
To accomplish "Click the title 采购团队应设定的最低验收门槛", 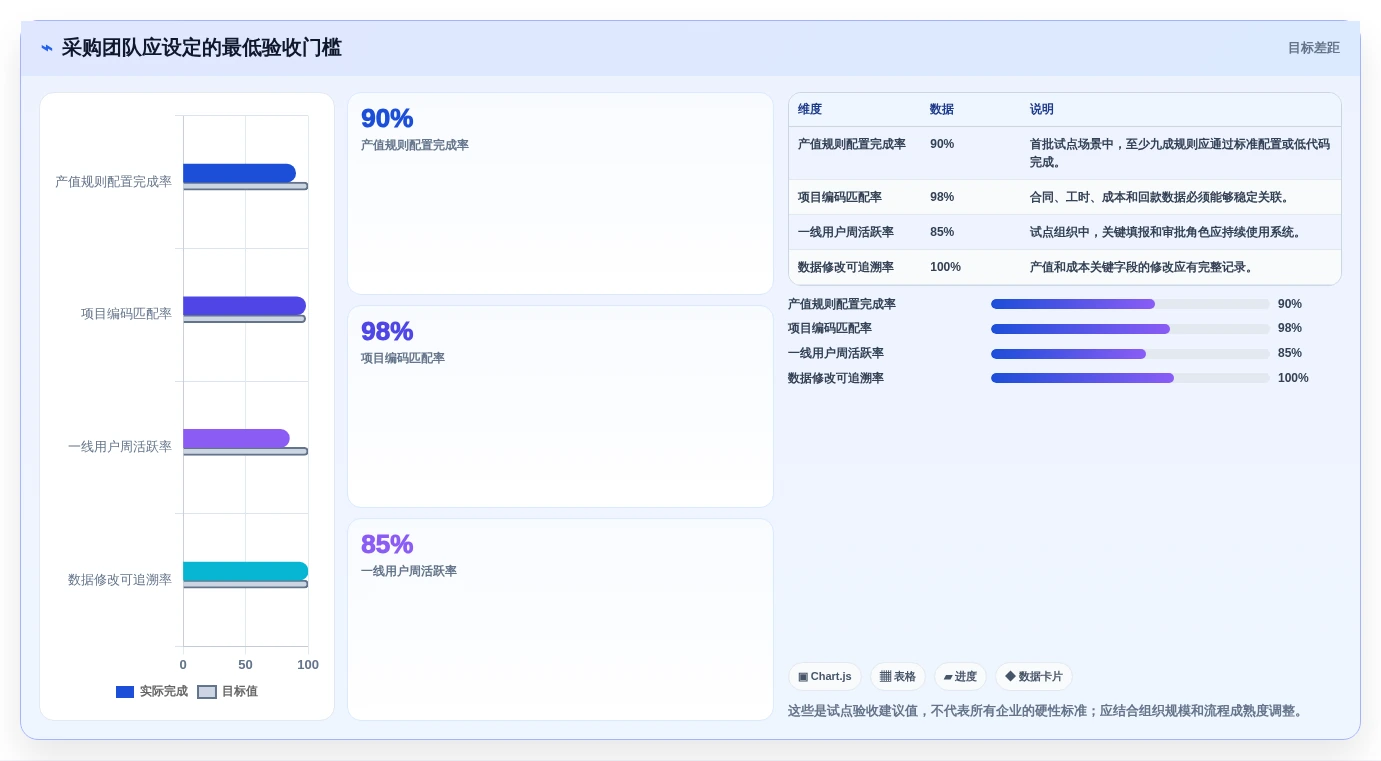I will [x=202, y=48].
